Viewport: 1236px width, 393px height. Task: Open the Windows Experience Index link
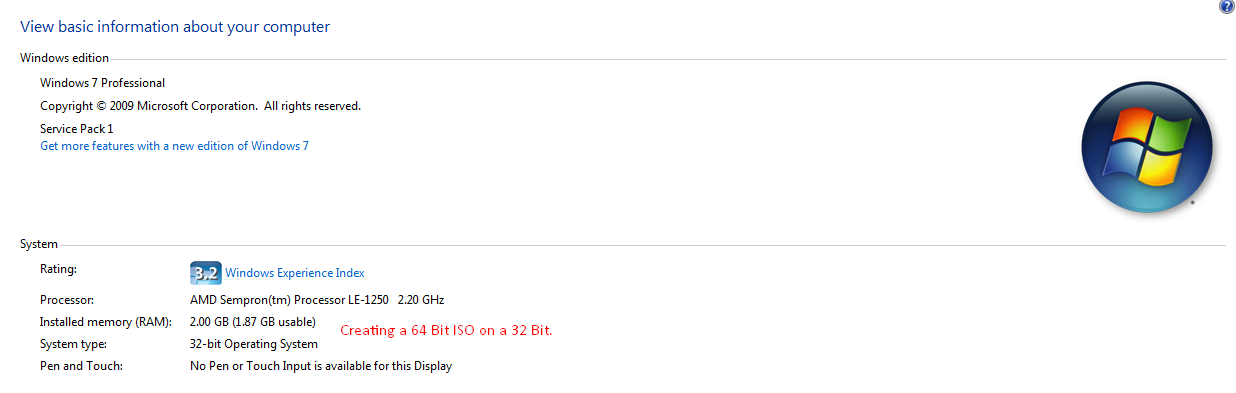(295, 273)
